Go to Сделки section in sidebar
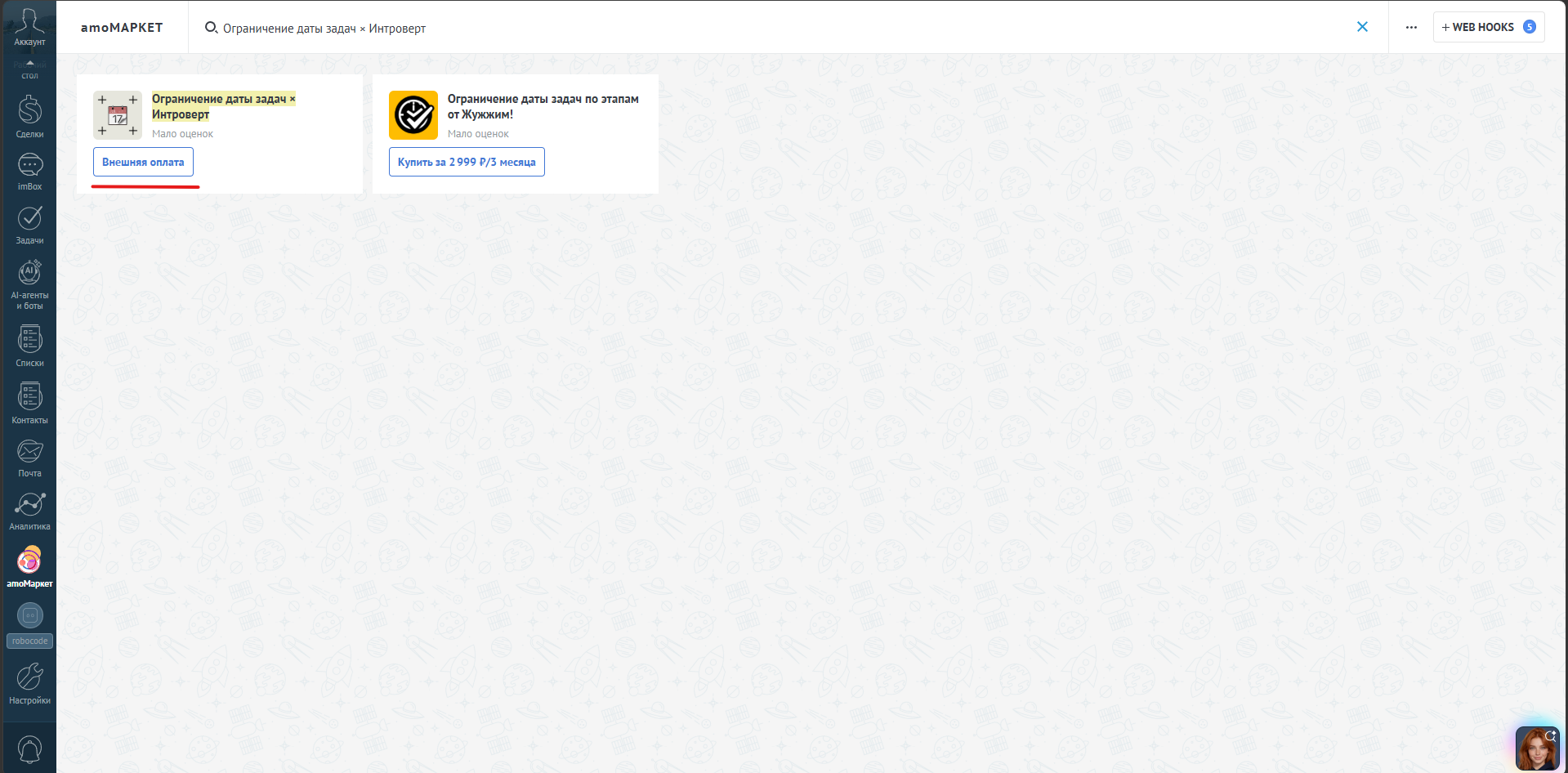The image size is (1568, 773). (29, 117)
